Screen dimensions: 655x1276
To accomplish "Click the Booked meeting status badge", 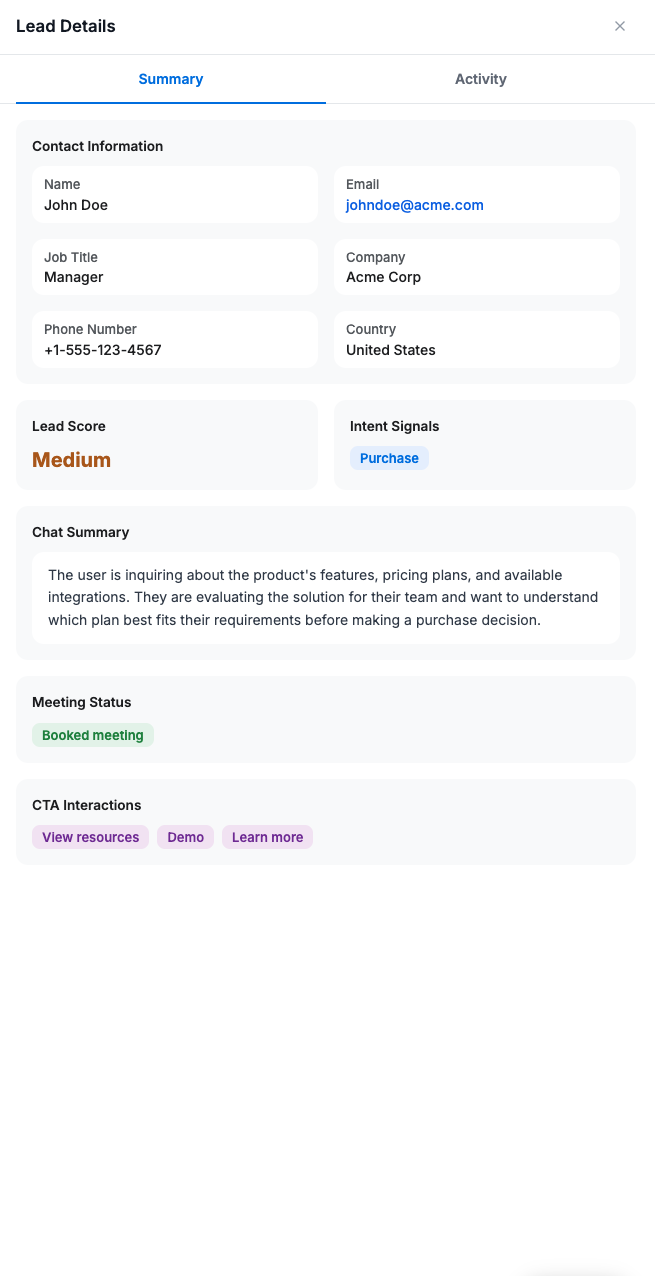I will [x=93, y=735].
